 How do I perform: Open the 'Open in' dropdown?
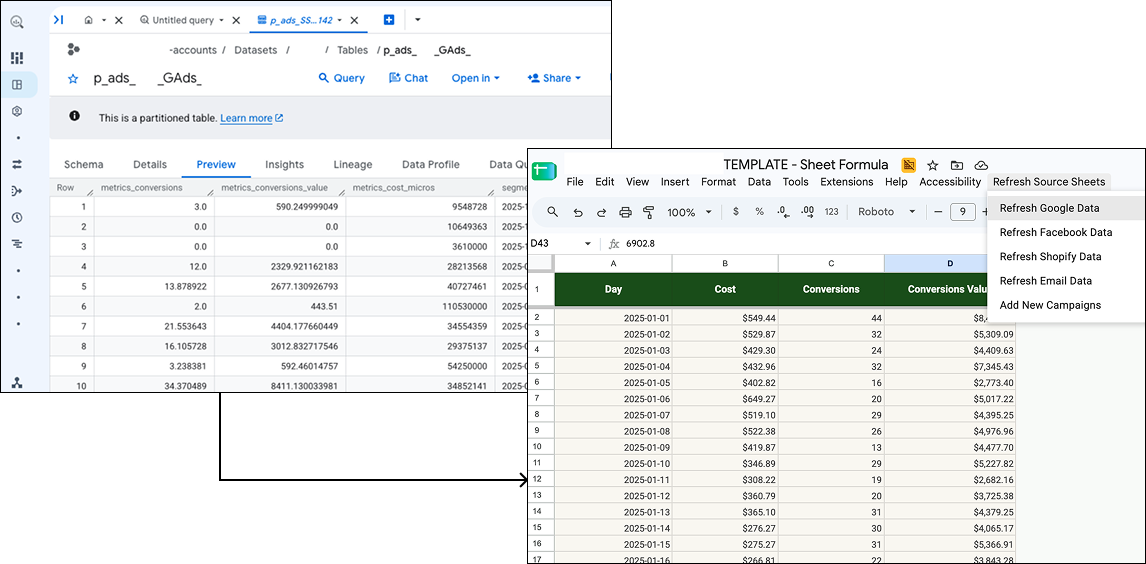coord(475,78)
